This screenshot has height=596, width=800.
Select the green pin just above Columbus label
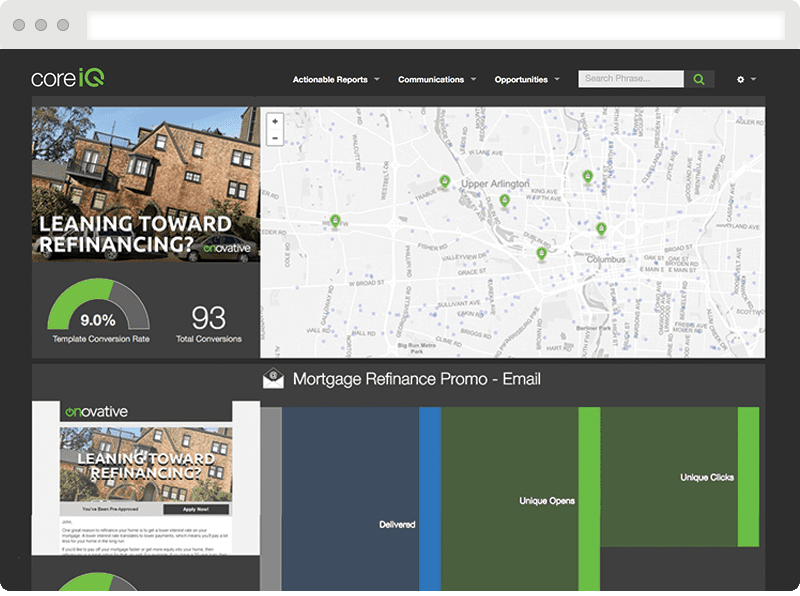[x=602, y=229]
